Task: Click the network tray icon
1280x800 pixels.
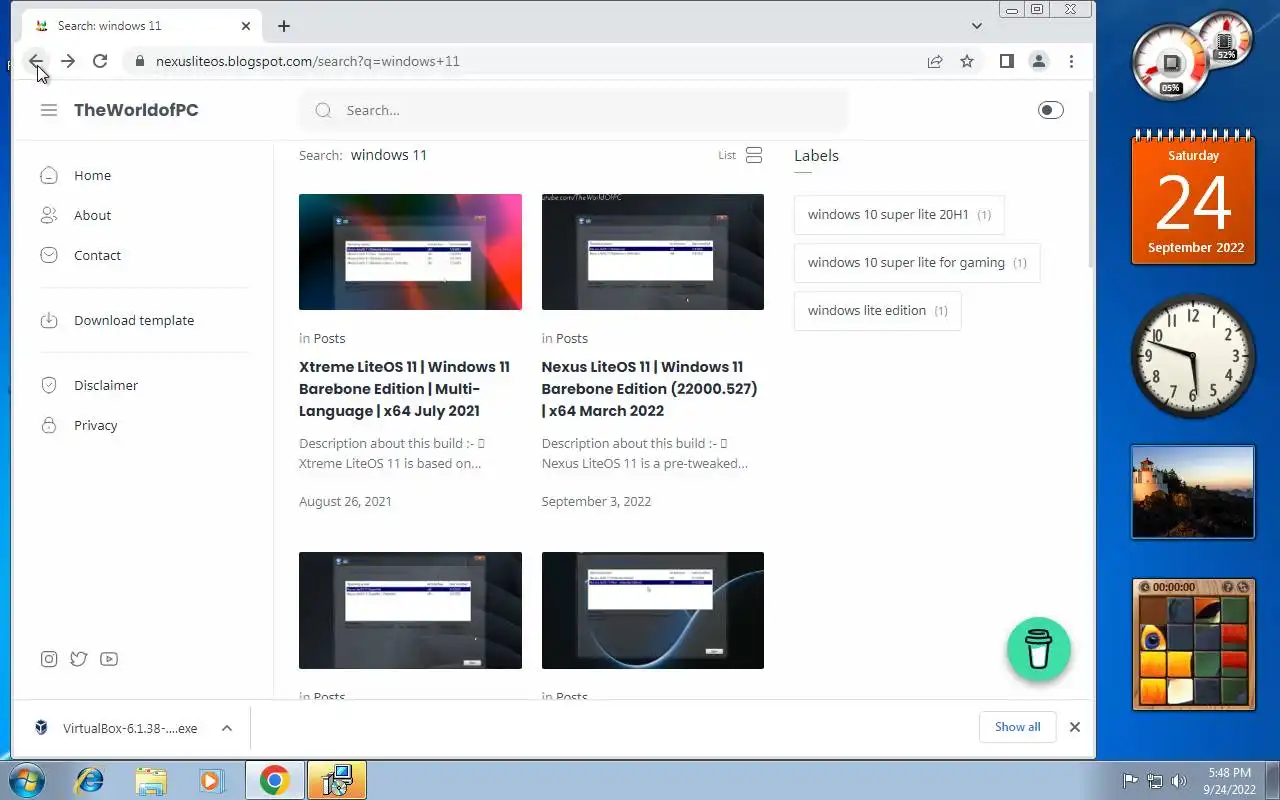Action: (1155, 781)
